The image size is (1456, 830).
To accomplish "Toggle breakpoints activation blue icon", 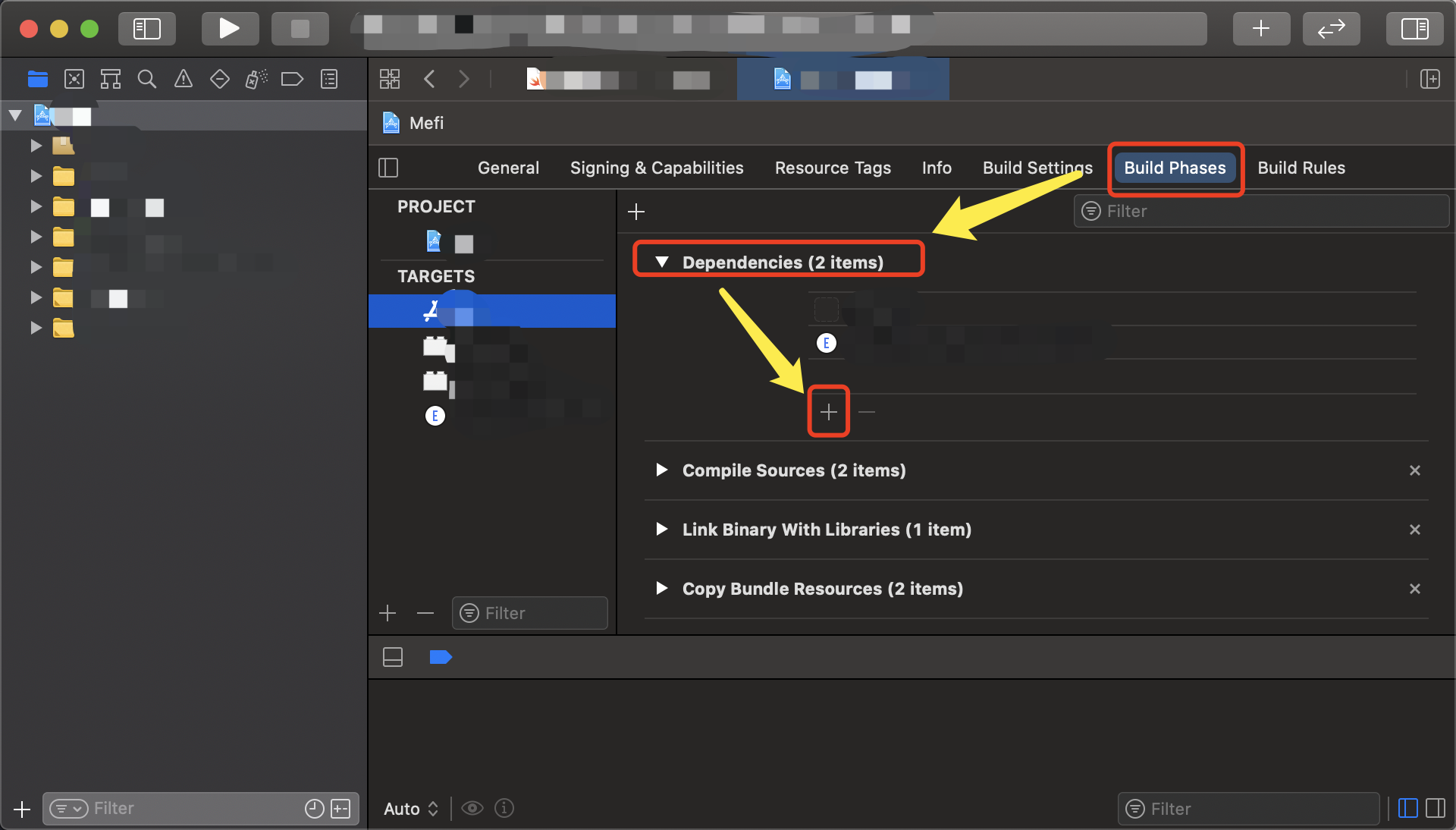I will point(441,657).
